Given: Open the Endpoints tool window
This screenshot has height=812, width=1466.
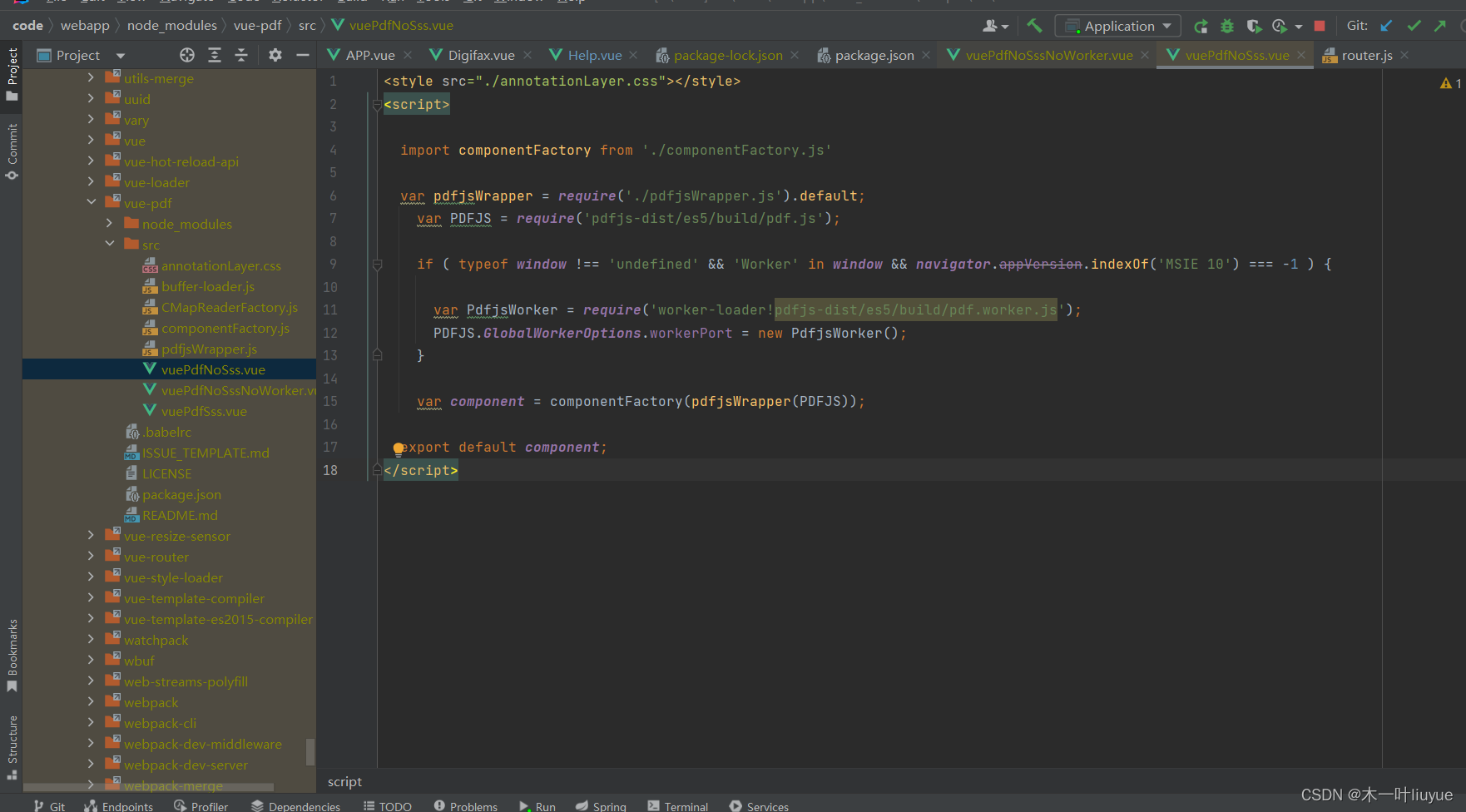Looking at the screenshot, I should click(119, 806).
